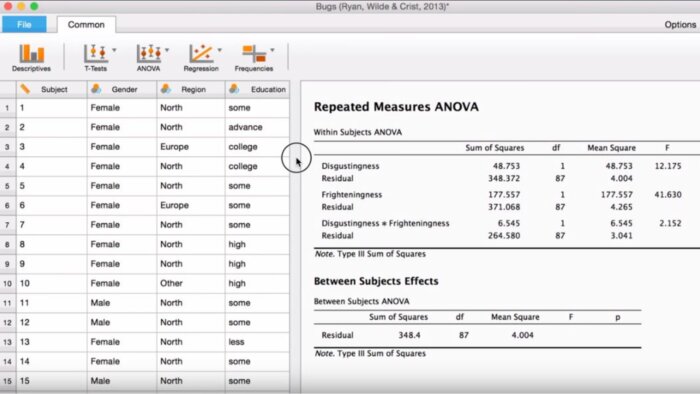Click Mean Square header in Within Subjects table
Viewport: 700px width, 394px height.
[611, 148]
